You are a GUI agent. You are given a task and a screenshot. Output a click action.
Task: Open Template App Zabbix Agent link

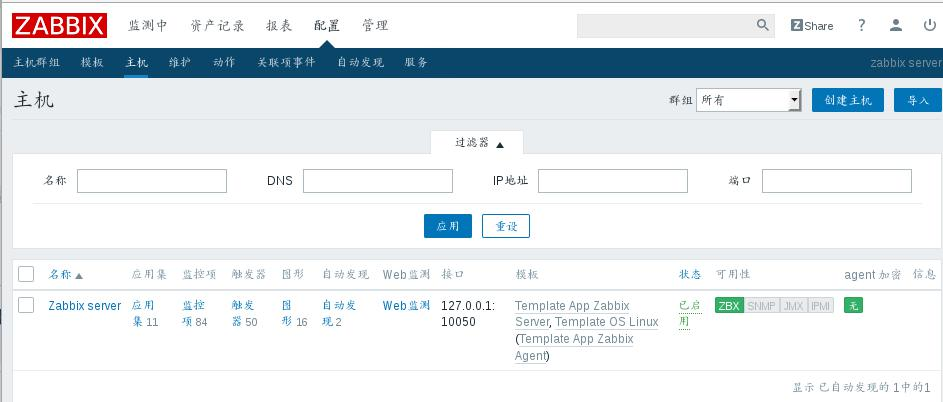click(576, 347)
